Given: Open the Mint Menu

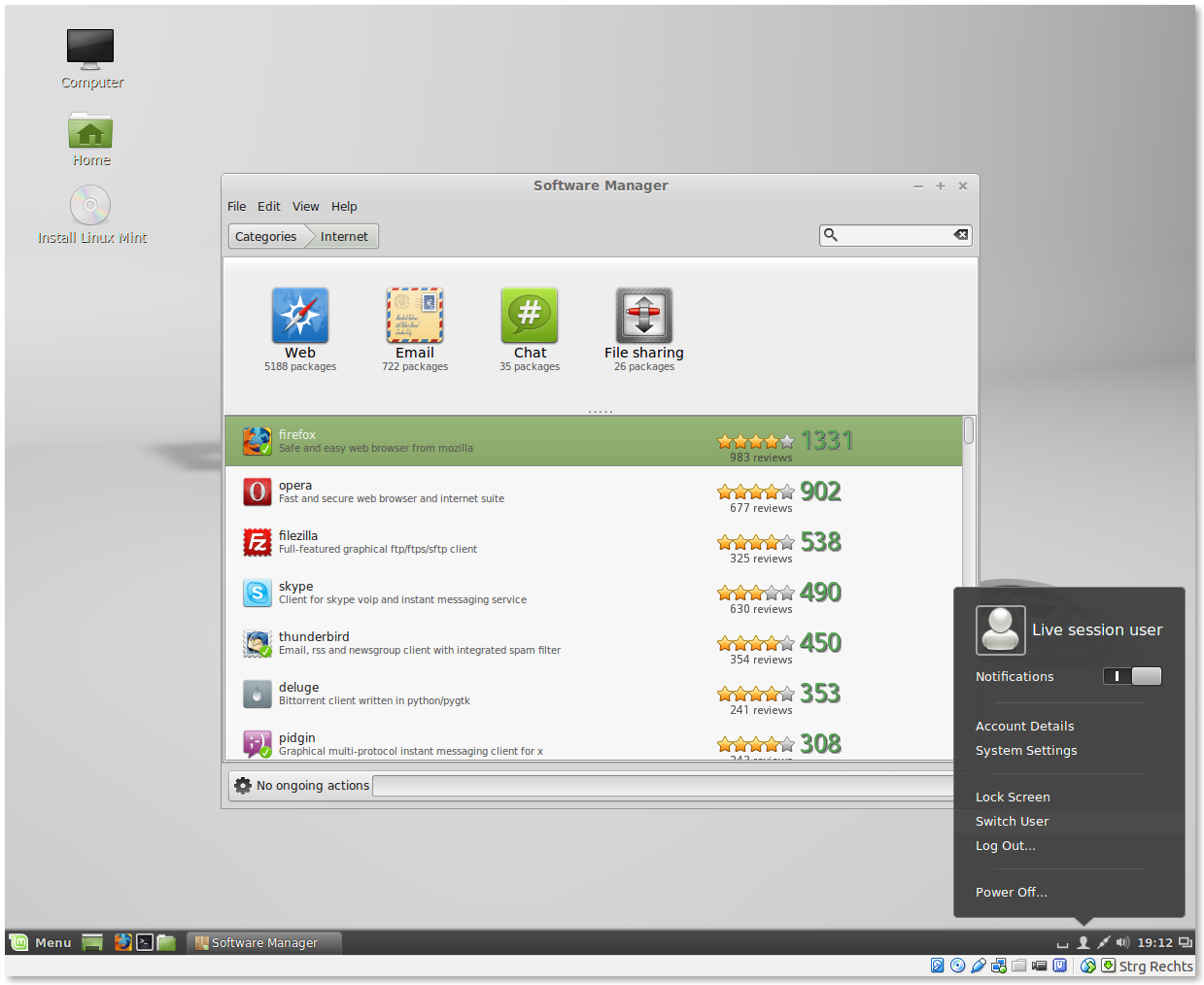Looking at the screenshot, I should pos(41,941).
